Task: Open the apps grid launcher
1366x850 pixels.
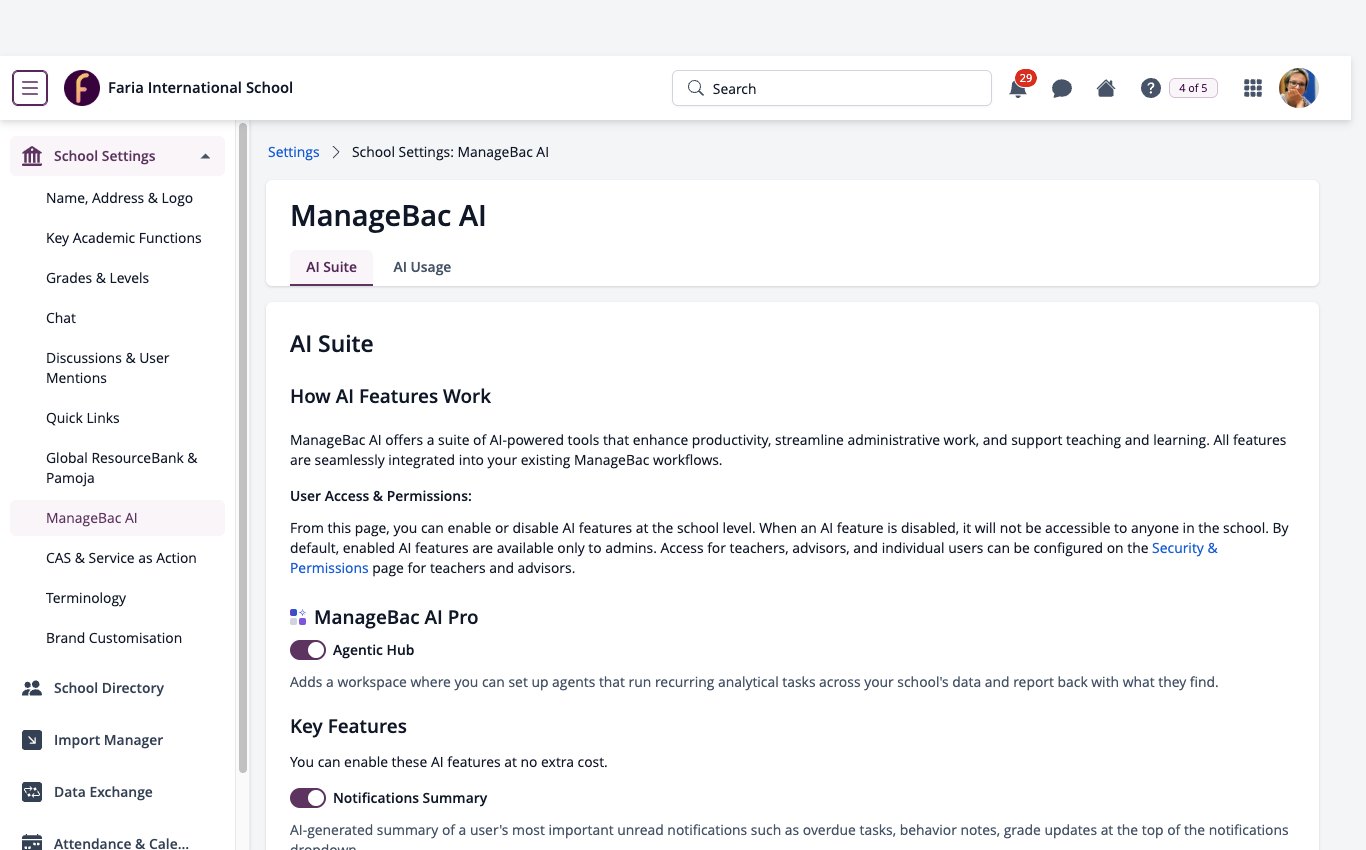Action: tap(1252, 88)
